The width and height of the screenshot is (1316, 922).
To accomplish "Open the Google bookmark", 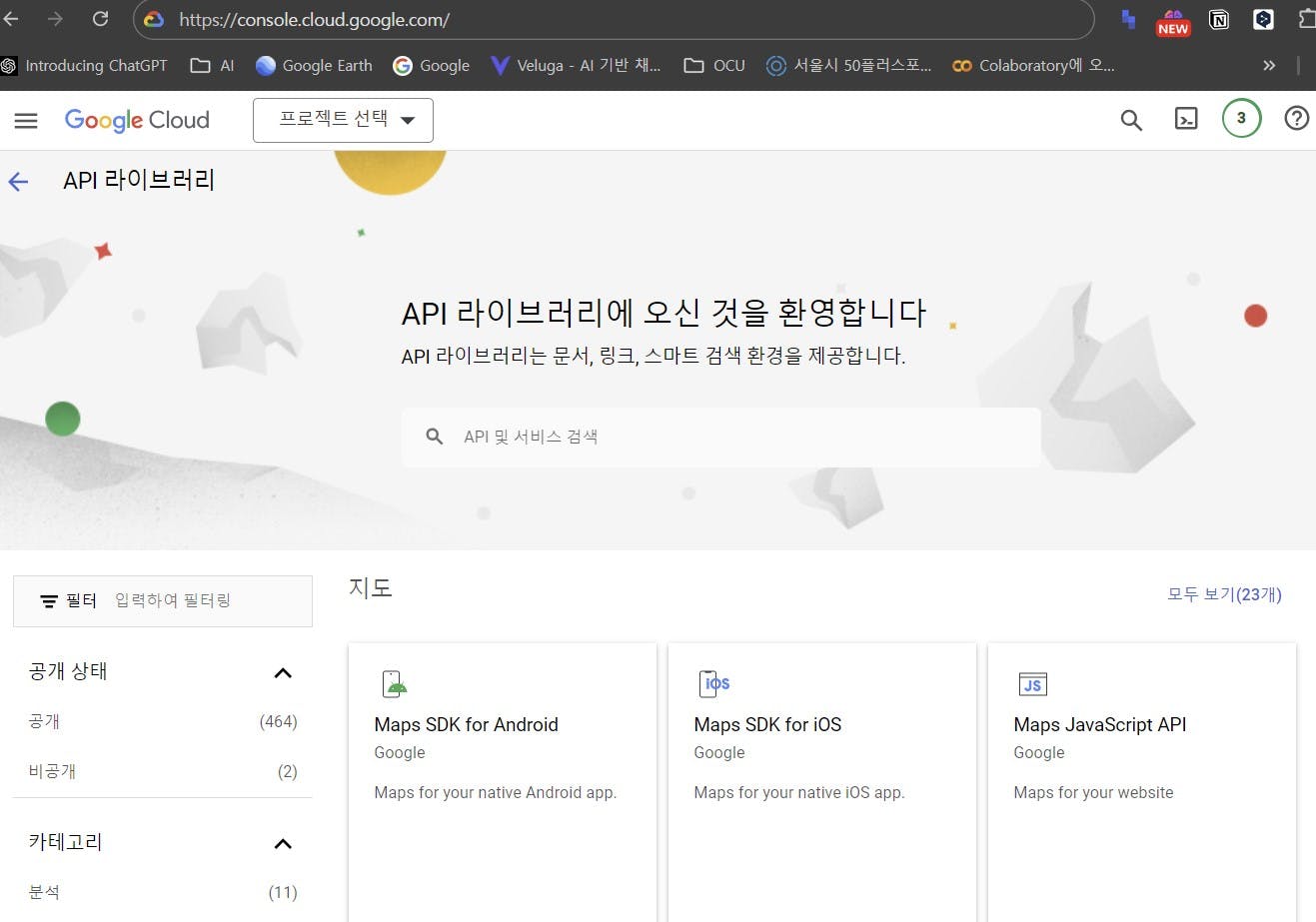I will pos(432,66).
